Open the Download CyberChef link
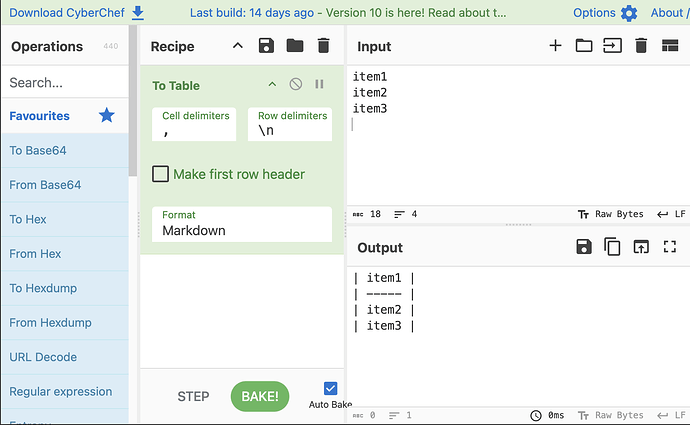Viewport: 690px width, 425px height. (x=67, y=13)
